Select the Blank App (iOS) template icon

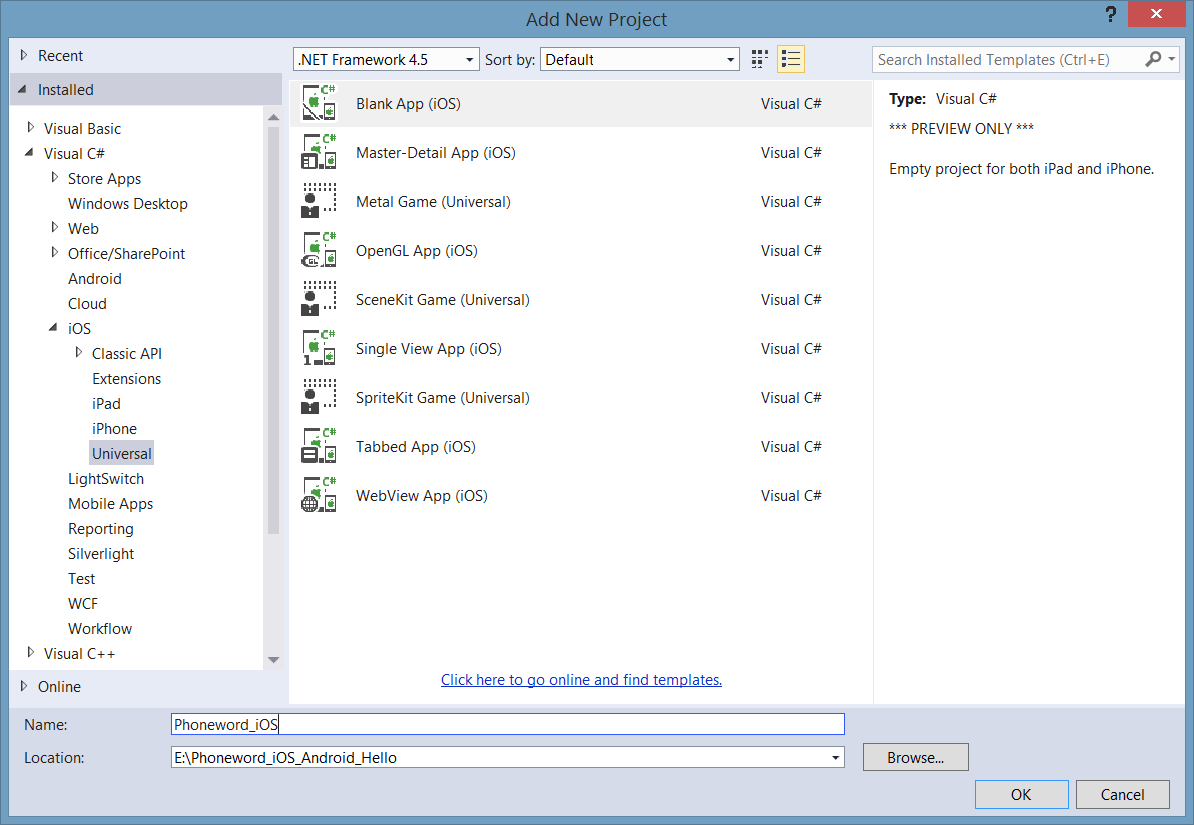[x=319, y=104]
